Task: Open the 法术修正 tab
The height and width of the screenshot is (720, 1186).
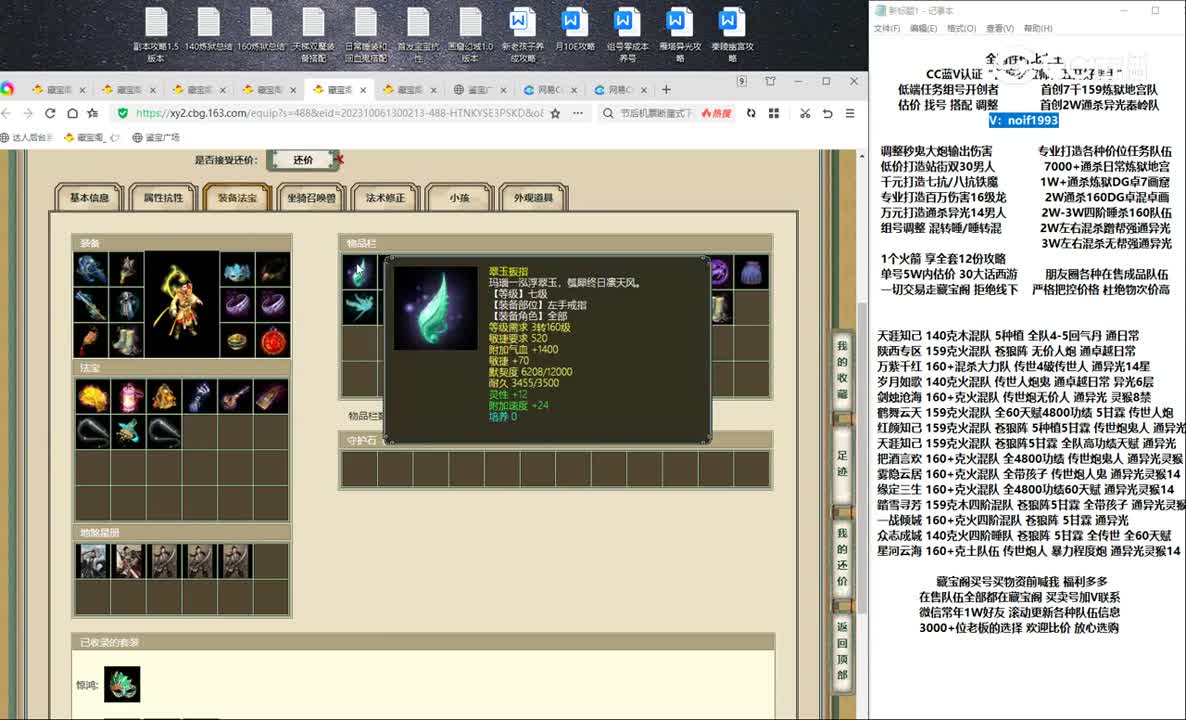Action: [x=385, y=197]
